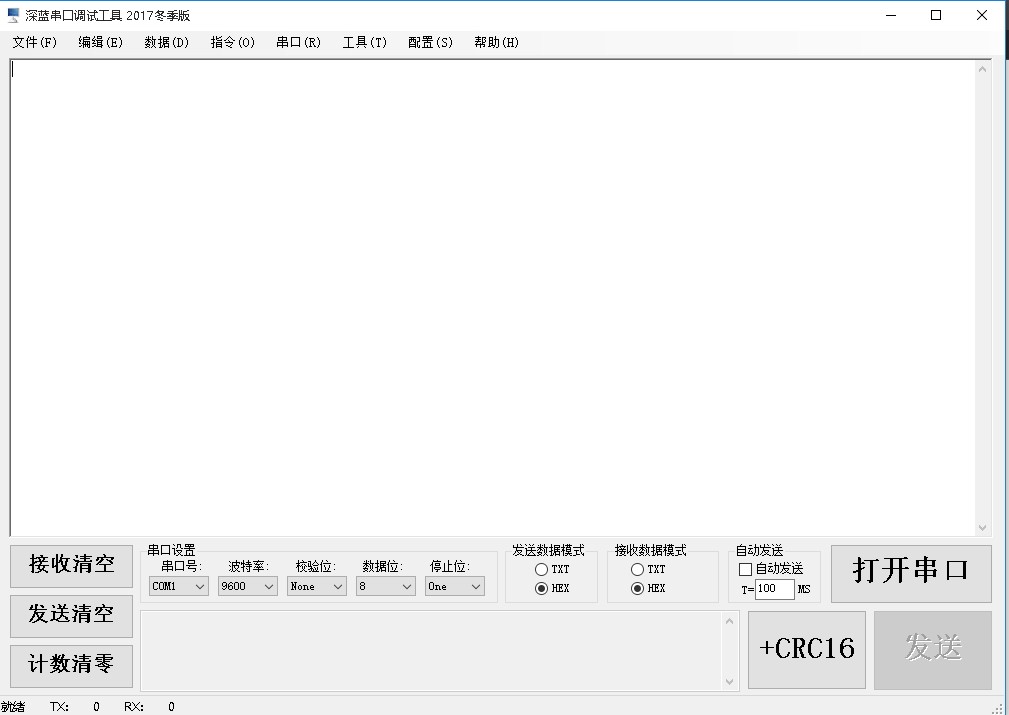
Task: Open the 数据(D) menu
Action: coord(167,42)
